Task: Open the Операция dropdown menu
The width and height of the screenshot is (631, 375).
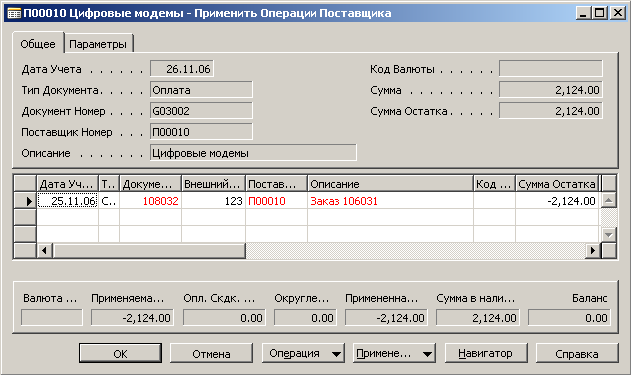Action: (303, 353)
